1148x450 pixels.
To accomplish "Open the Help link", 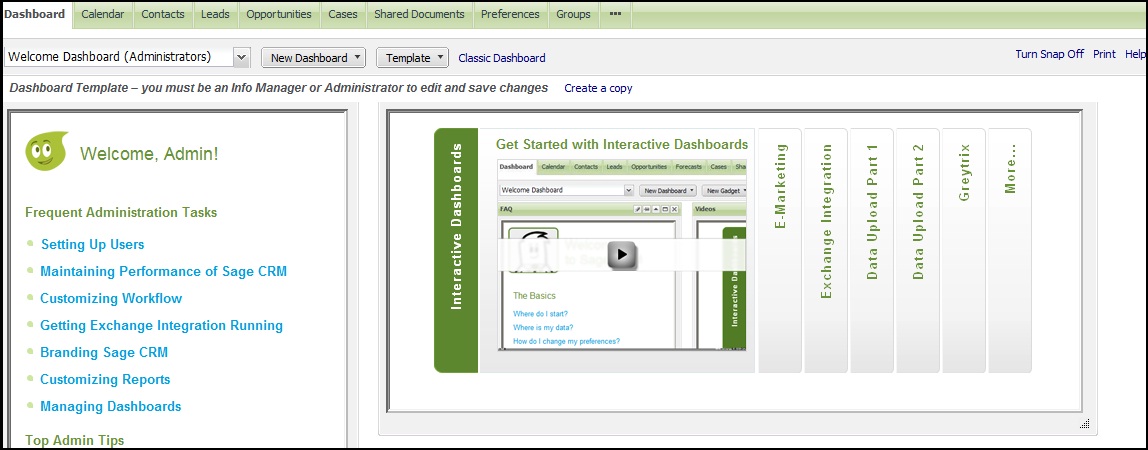I will tap(1136, 54).
